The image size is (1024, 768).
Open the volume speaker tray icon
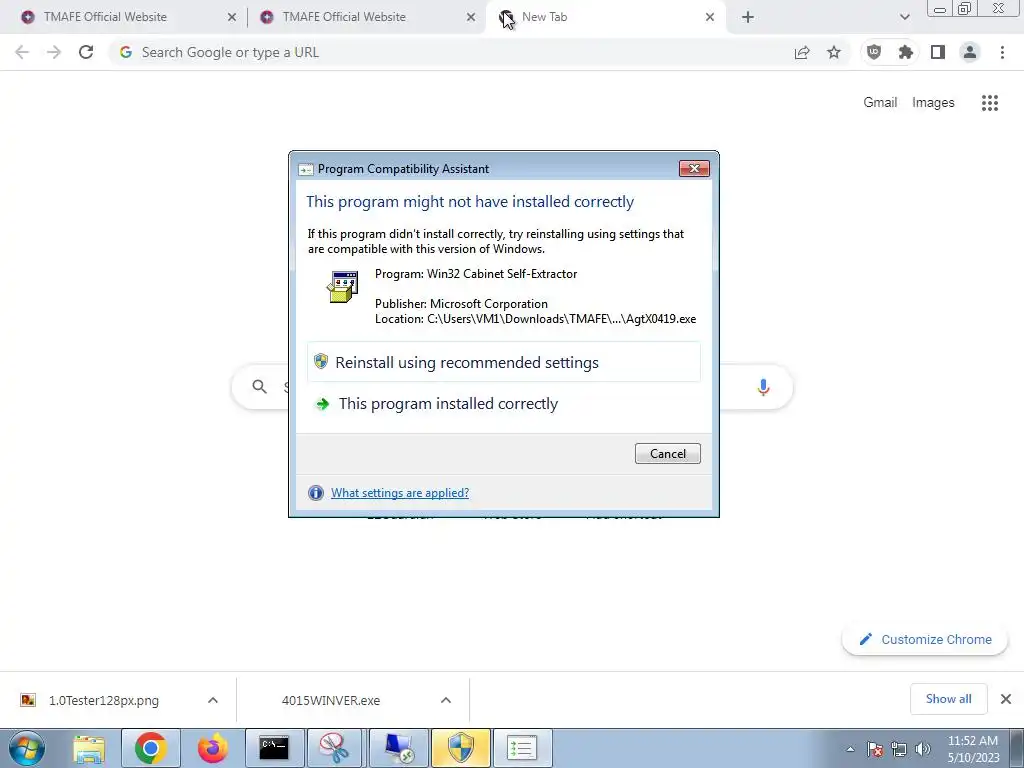click(x=922, y=749)
